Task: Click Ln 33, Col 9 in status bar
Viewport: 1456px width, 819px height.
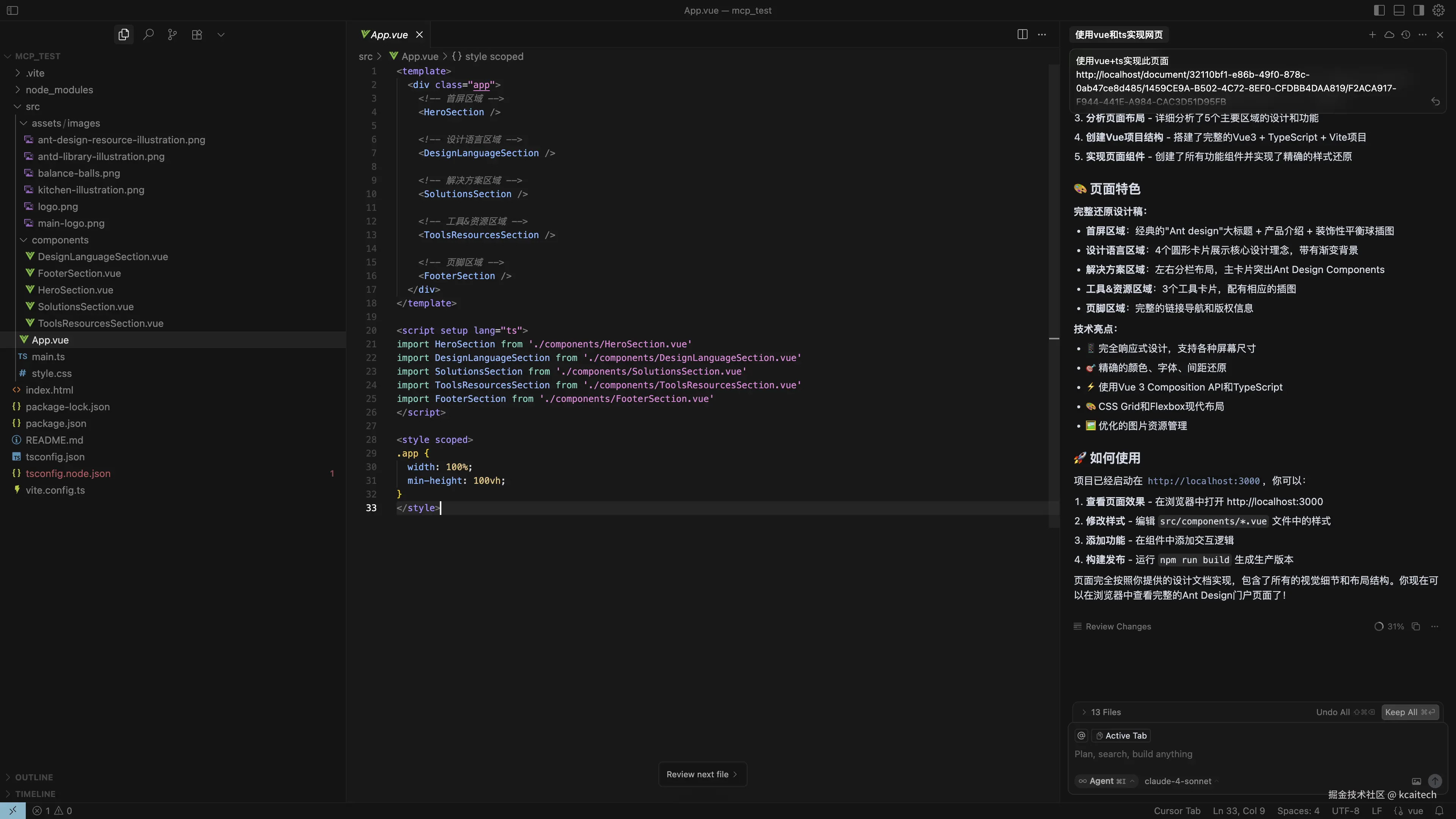Action: point(1238,811)
